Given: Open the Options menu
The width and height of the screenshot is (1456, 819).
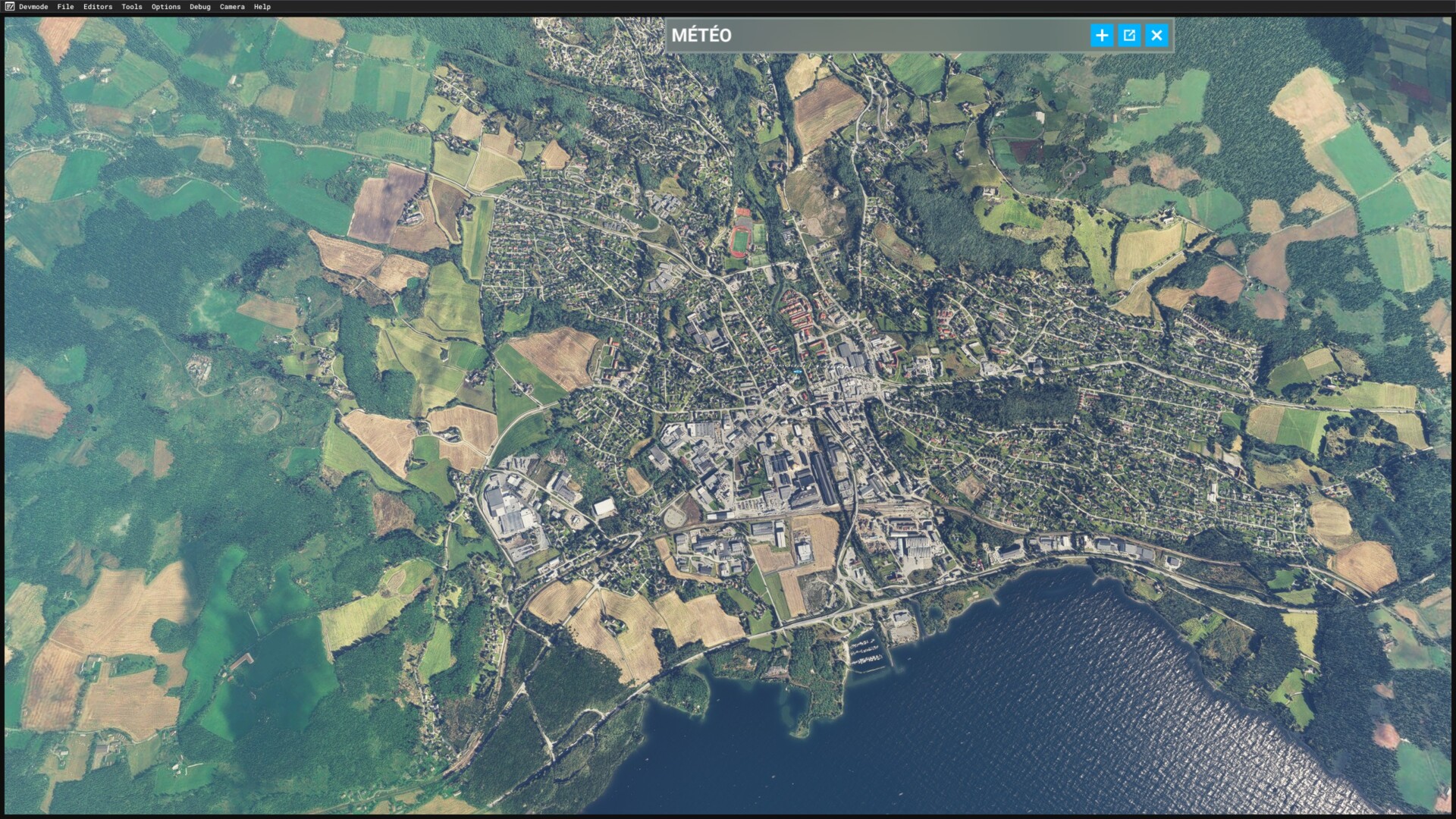Looking at the screenshot, I should click(x=165, y=7).
